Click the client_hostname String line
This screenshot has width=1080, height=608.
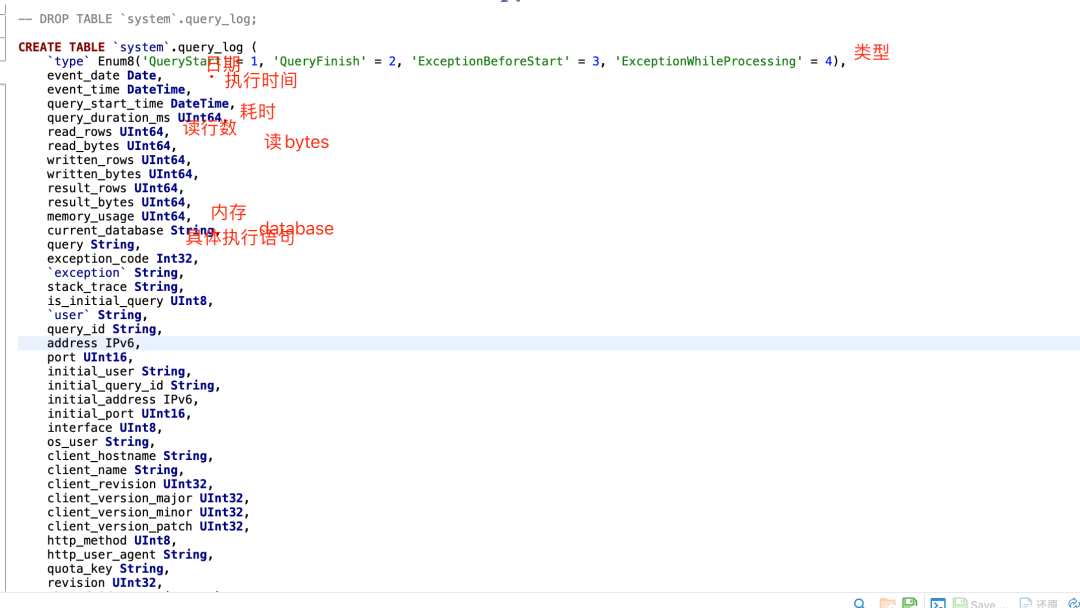pos(129,457)
